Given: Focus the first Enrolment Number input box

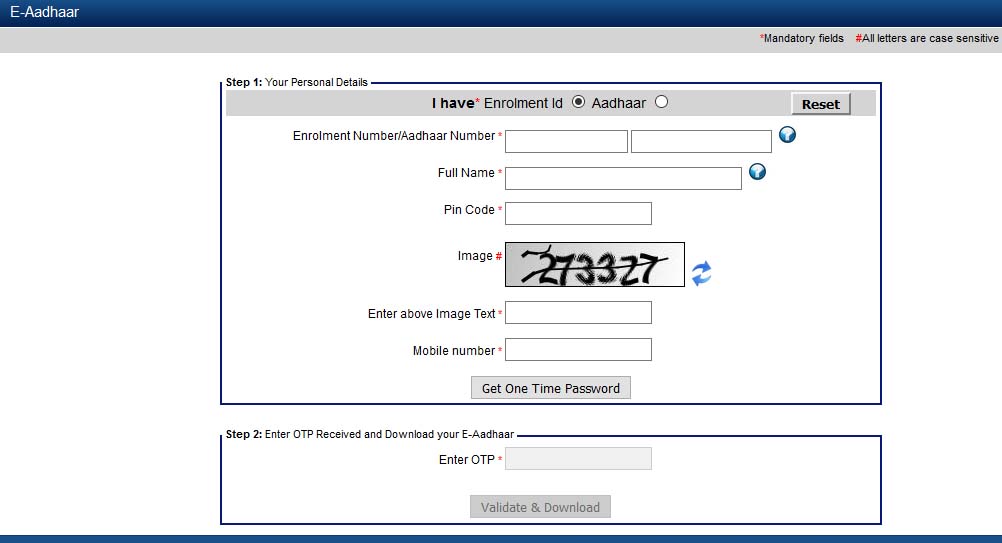Looking at the screenshot, I should [566, 141].
